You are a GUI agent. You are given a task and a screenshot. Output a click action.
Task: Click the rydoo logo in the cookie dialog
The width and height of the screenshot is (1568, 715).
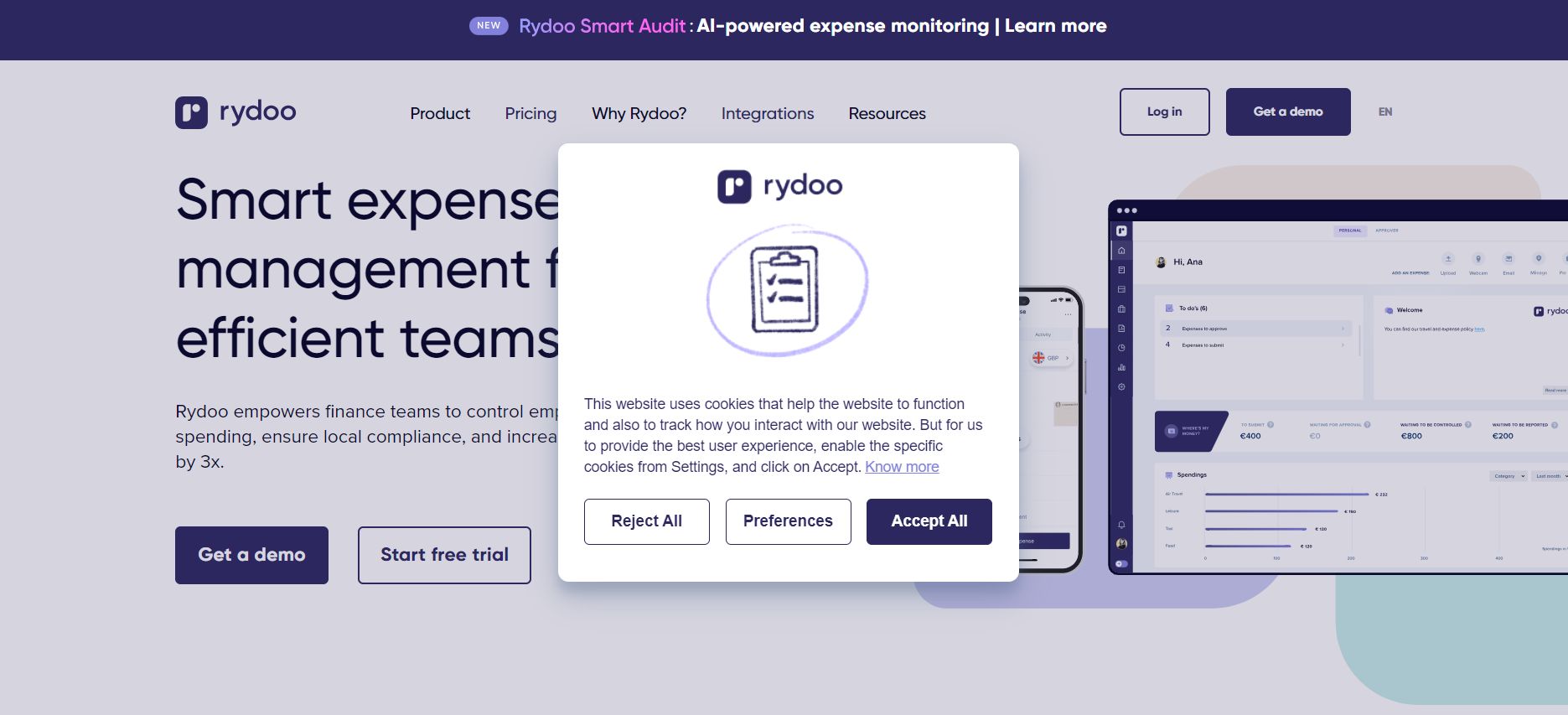click(780, 186)
